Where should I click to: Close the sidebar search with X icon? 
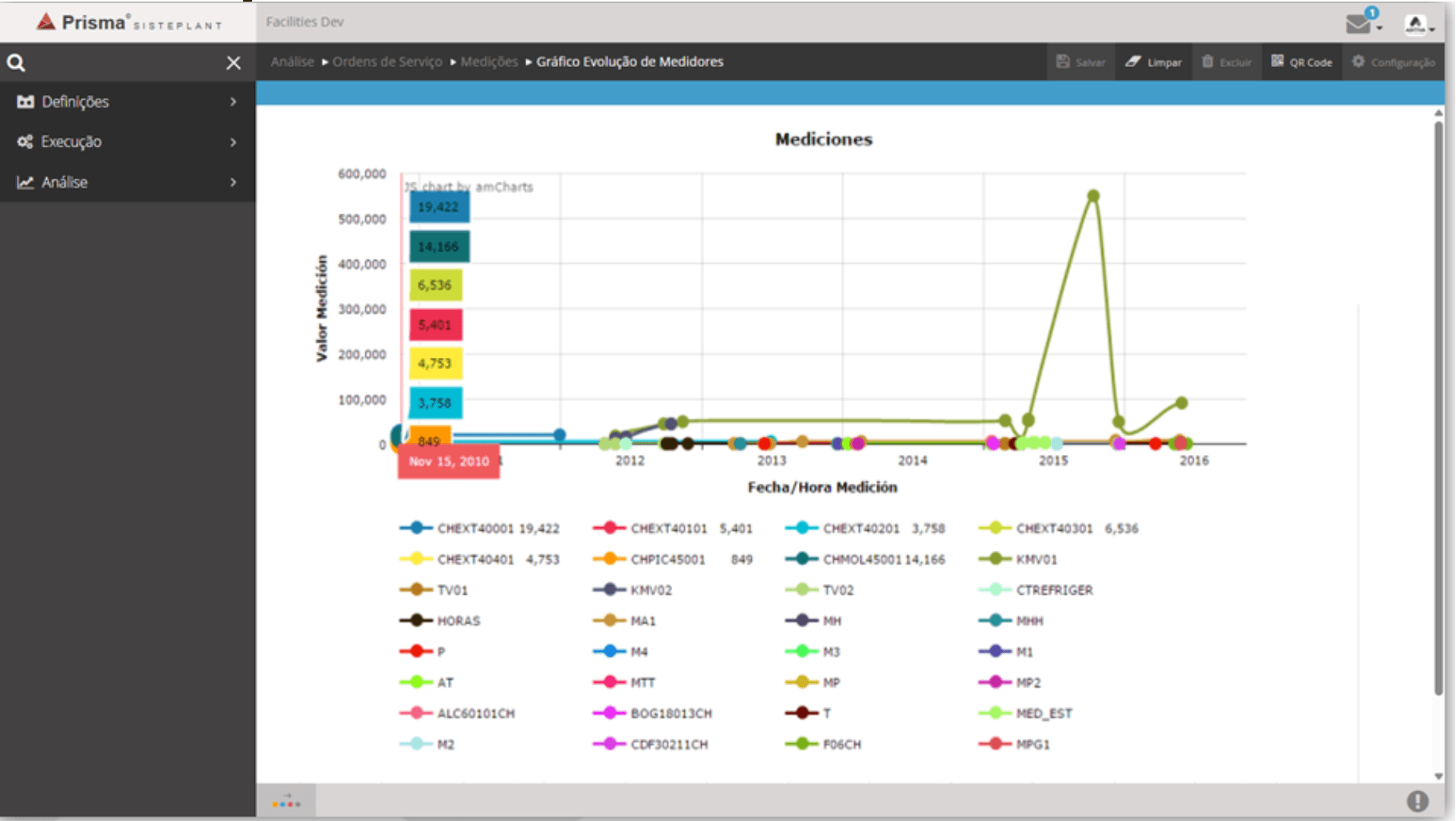[x=233, y=63]
